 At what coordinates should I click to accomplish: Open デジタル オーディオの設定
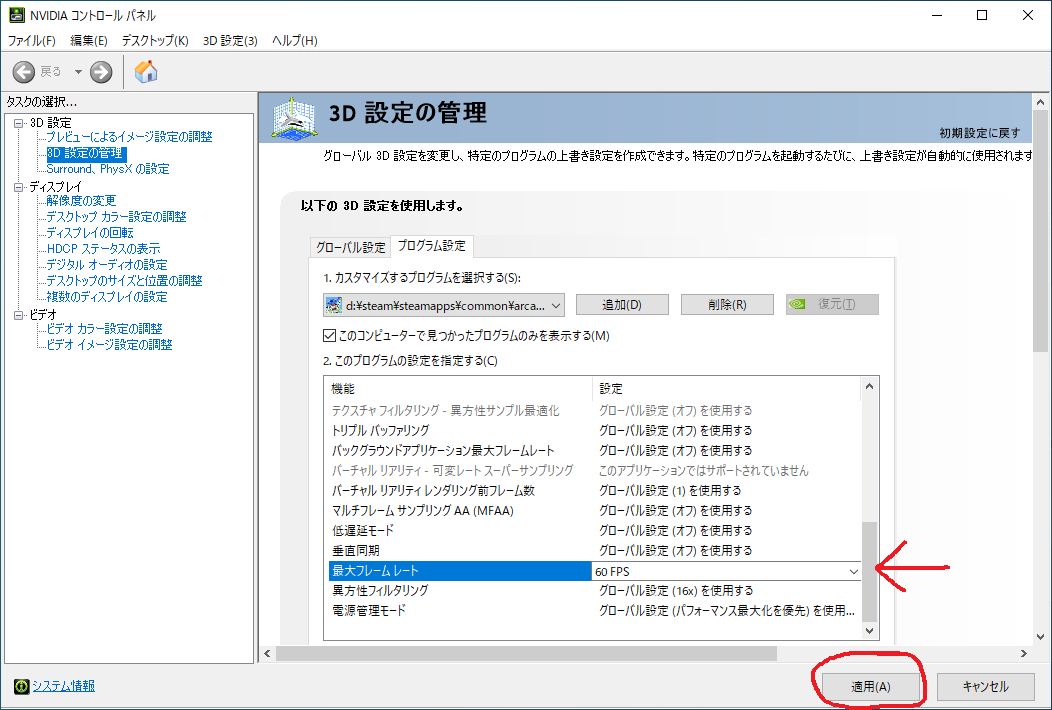tap(107, 265)
